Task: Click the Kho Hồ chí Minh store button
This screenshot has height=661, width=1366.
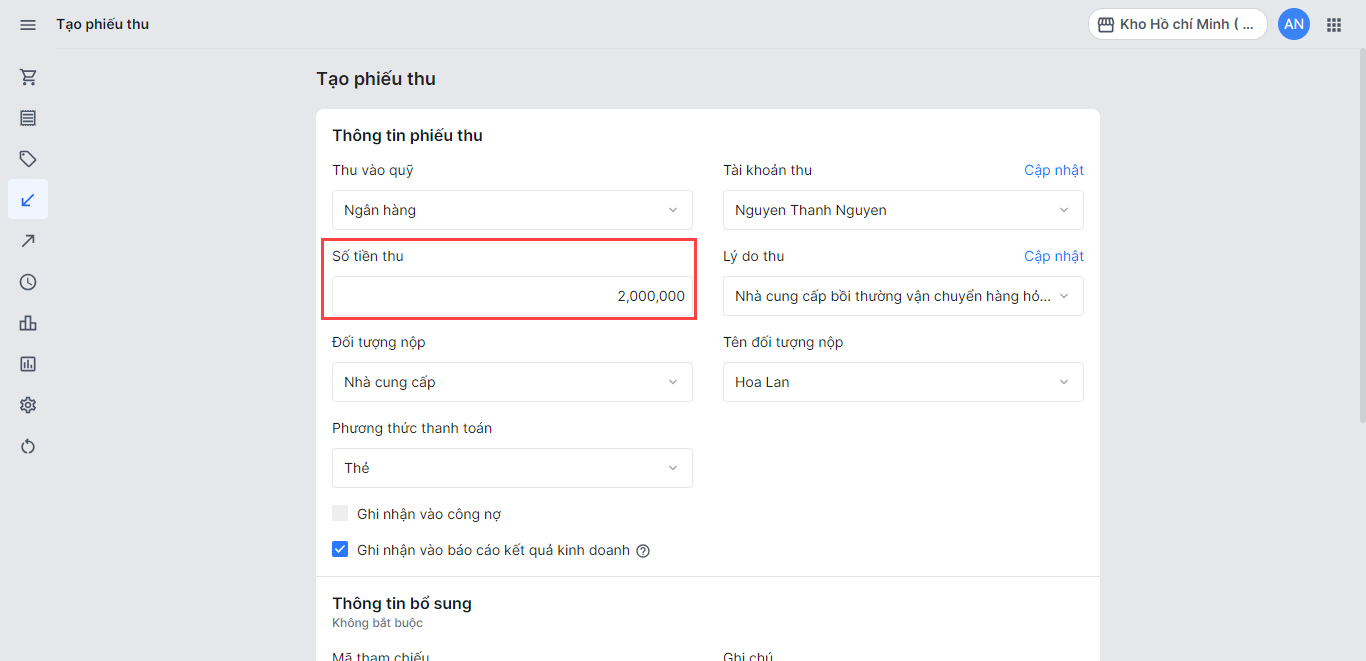Action: [x=1177, y=24]
